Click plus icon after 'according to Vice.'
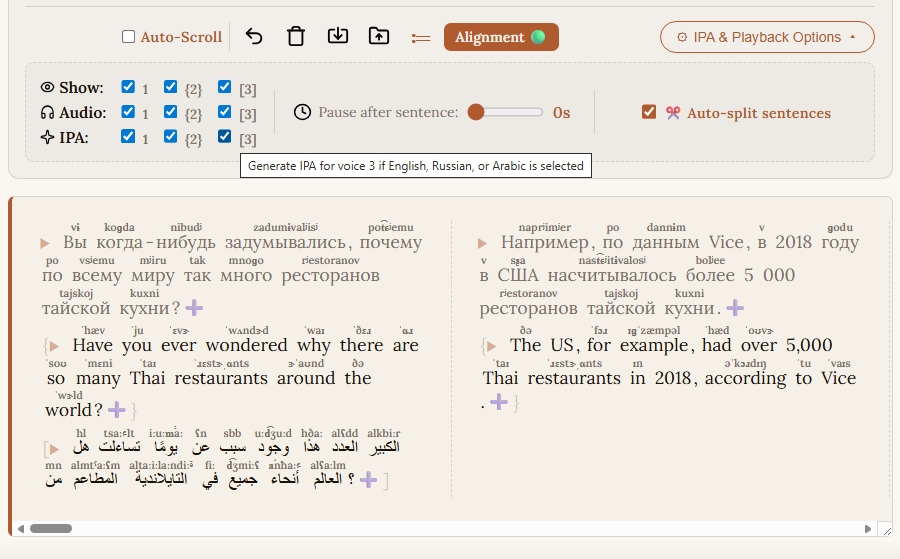Image resolution: width=900 pixels, height=559 pixels. pyautogui.click(x=499, y=402)
